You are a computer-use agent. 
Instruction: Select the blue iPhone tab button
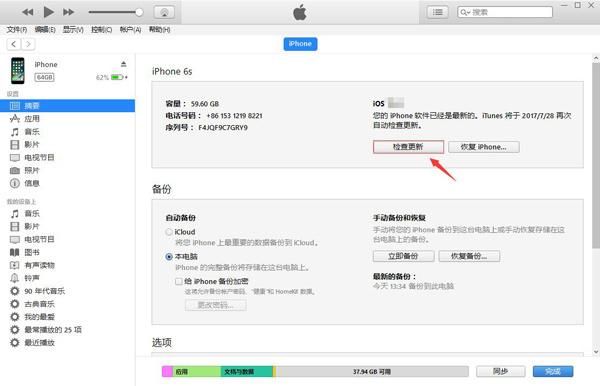point(300,44)
